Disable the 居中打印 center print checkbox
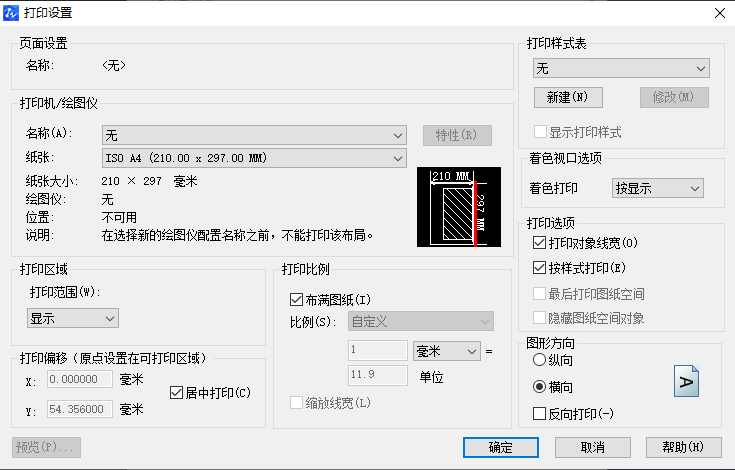 coord(178,392)
